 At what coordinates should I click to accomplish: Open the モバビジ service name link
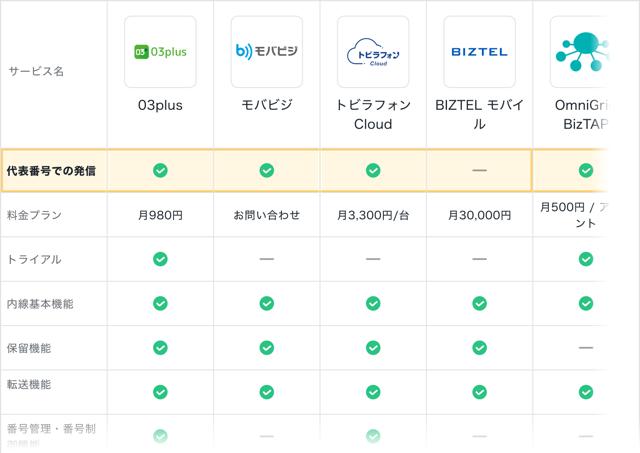pyautogui.click(x=266, y=106)
